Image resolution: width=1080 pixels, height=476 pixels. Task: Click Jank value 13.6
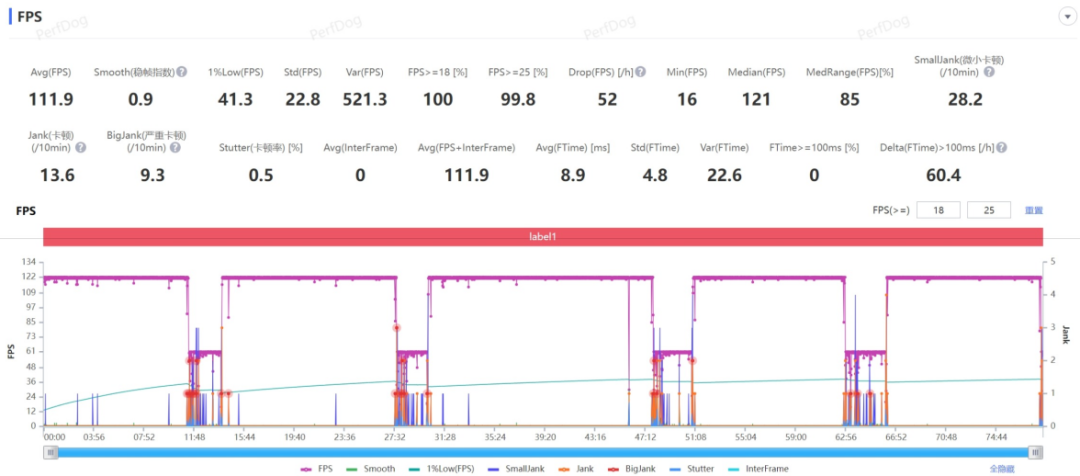tap(56, 176)
